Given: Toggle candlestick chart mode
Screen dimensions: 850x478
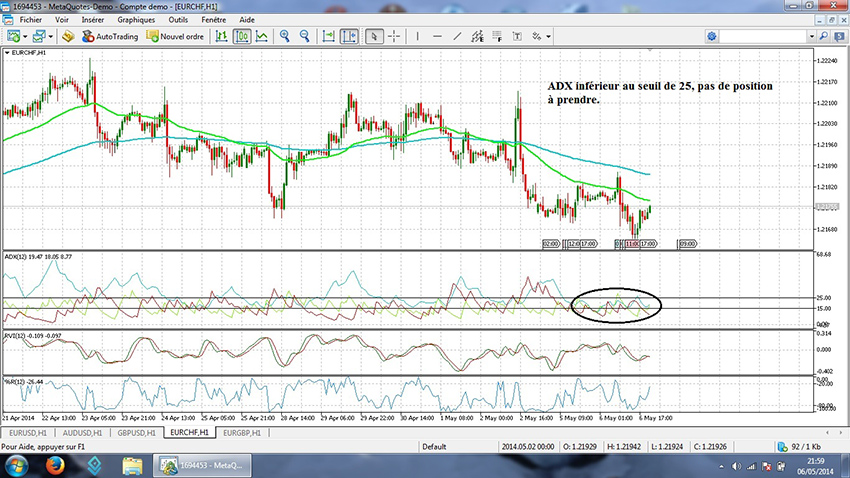Looking at the screenshot, I should pos(242,36).
